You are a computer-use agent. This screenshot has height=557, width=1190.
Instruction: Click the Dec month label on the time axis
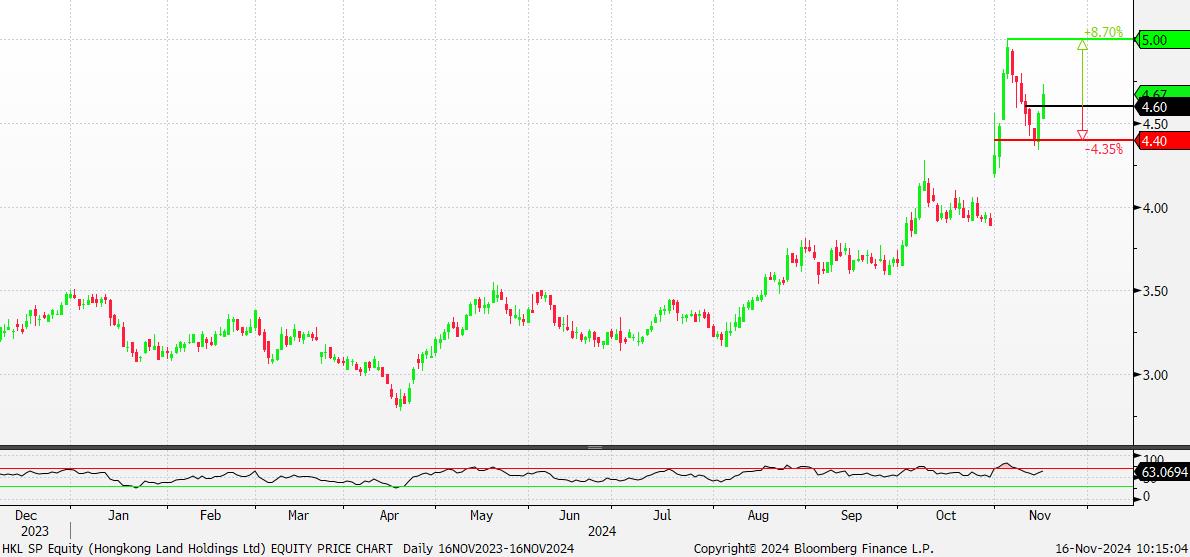(25, 516)
